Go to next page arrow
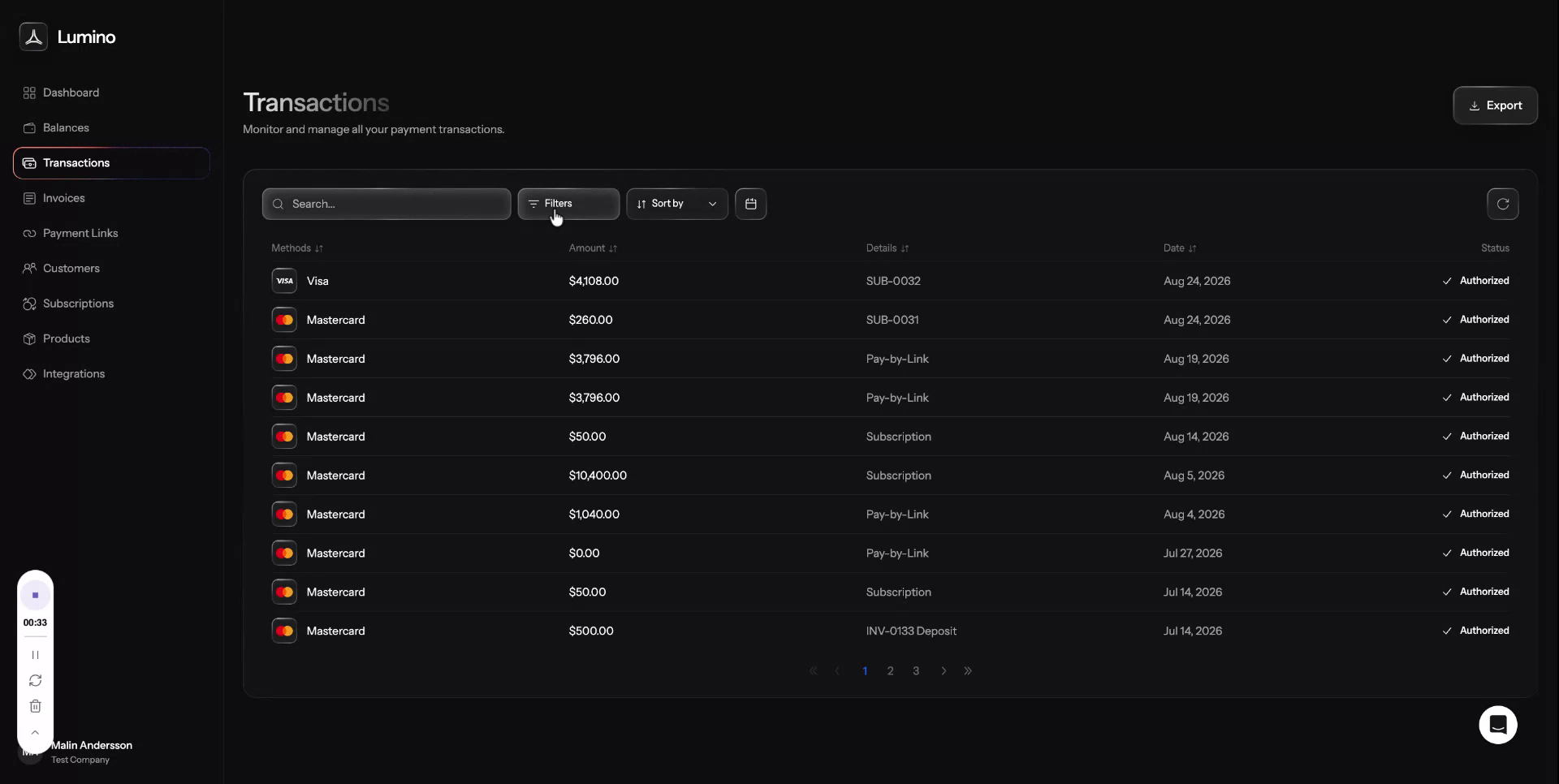The image size is (1559, 784). tap(943, 671)
